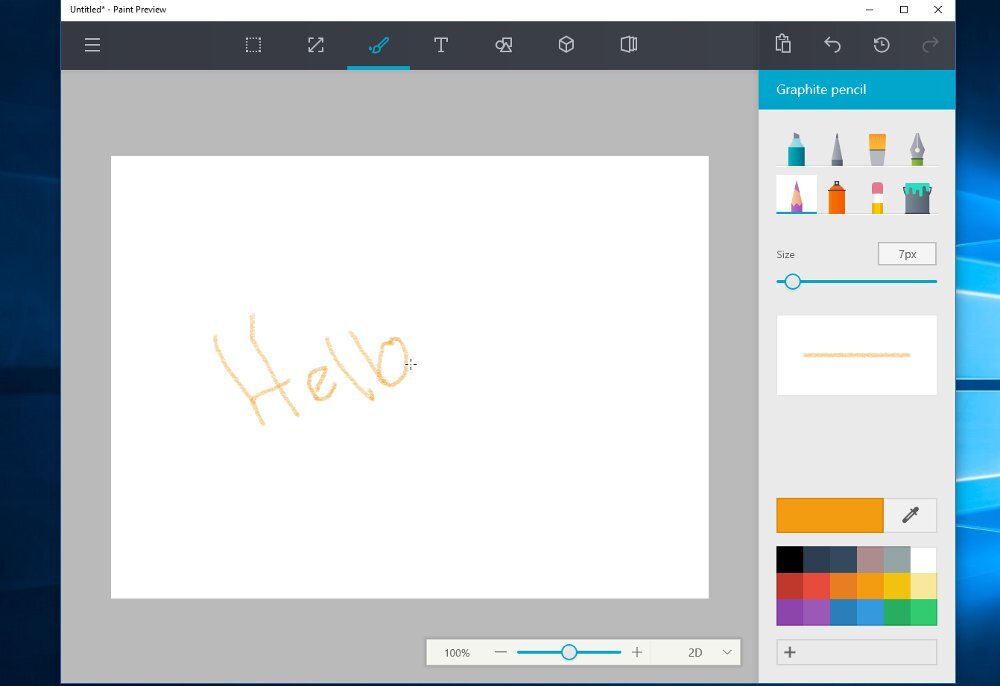The image size is (1000, 686).
Task: Open the Canvas options tool
Action: [x=628, y=45]
